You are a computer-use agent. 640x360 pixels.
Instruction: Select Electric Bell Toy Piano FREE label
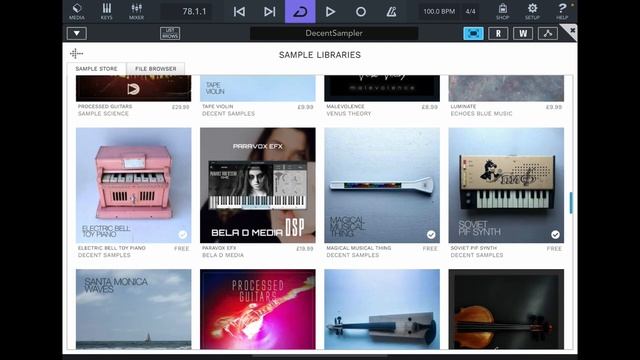click(x=182, y=248)
